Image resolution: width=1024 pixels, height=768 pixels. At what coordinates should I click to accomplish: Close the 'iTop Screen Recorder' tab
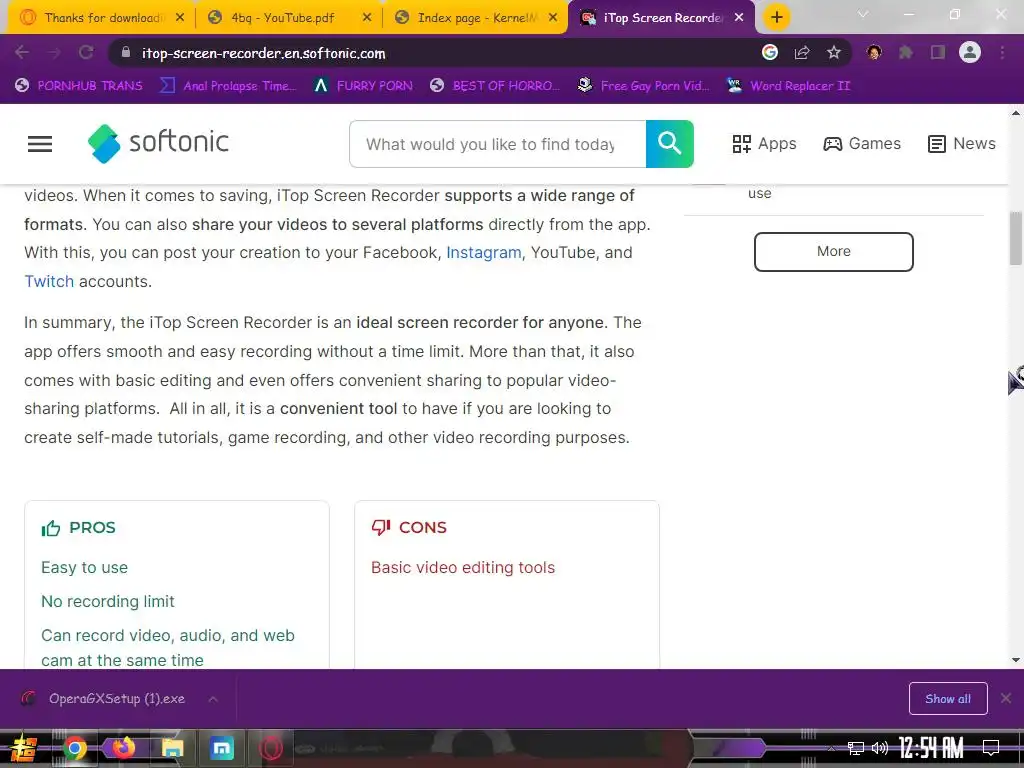click(739, 18)
